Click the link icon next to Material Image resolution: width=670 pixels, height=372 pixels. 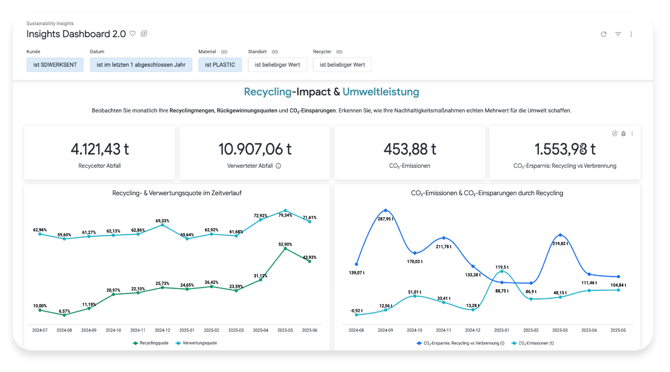(224, 52)
